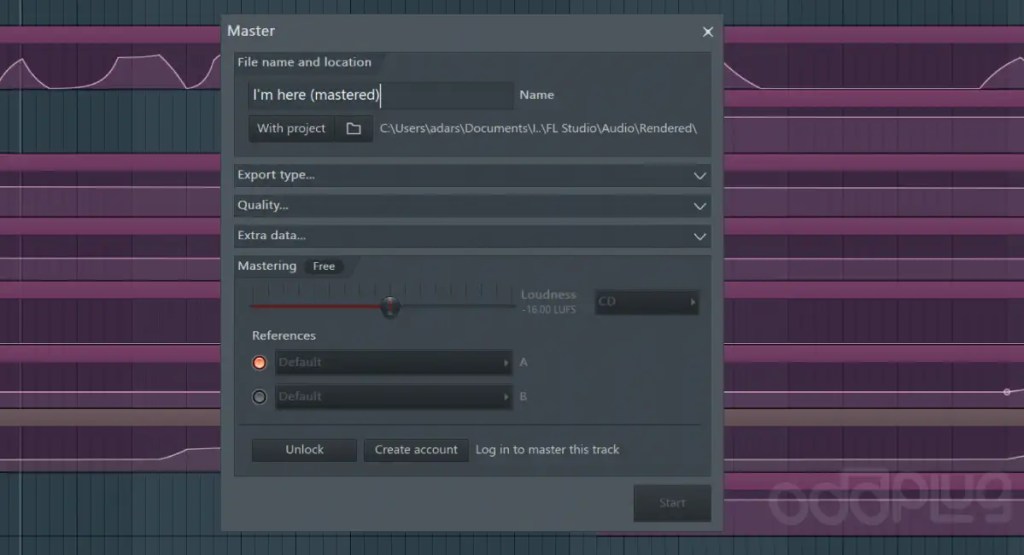The width and height of the screenshot is (1024, 555).
Task: Select reference A radio button
Action: click(259, 362)
